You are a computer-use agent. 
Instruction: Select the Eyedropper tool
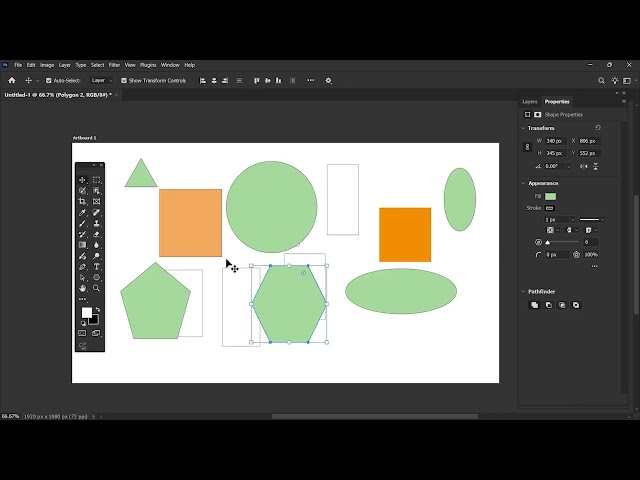[82, 212]
